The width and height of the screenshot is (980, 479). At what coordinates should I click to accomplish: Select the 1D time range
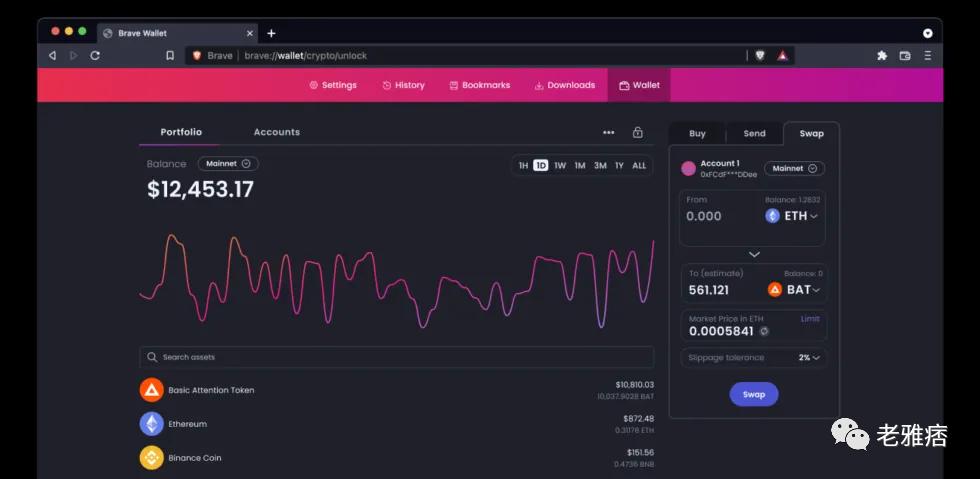tap(541, 166)
